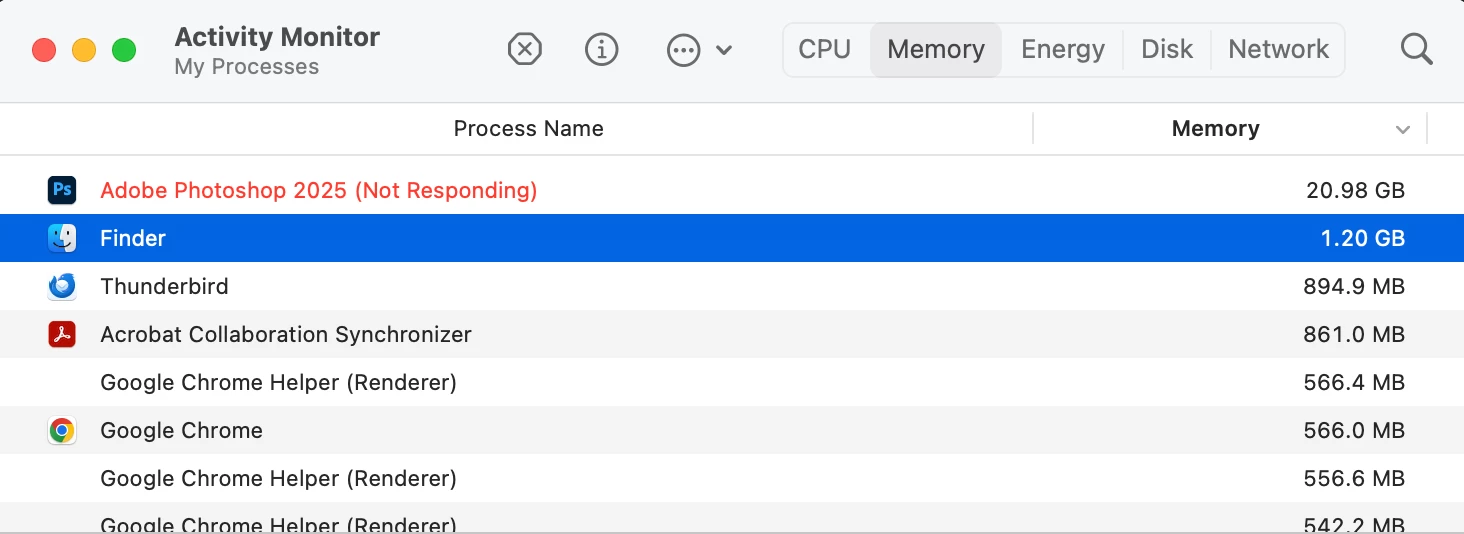Sort by the Process Name column header
This screenshot has height=534, width=1464.
tap(528, 129)
